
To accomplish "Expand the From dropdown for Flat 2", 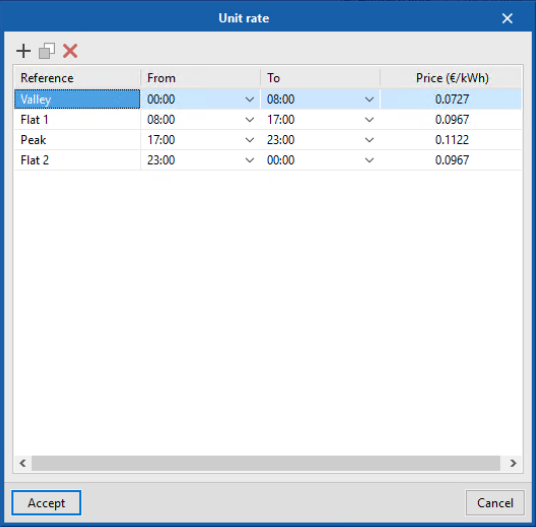I will [x=250, y=160].
